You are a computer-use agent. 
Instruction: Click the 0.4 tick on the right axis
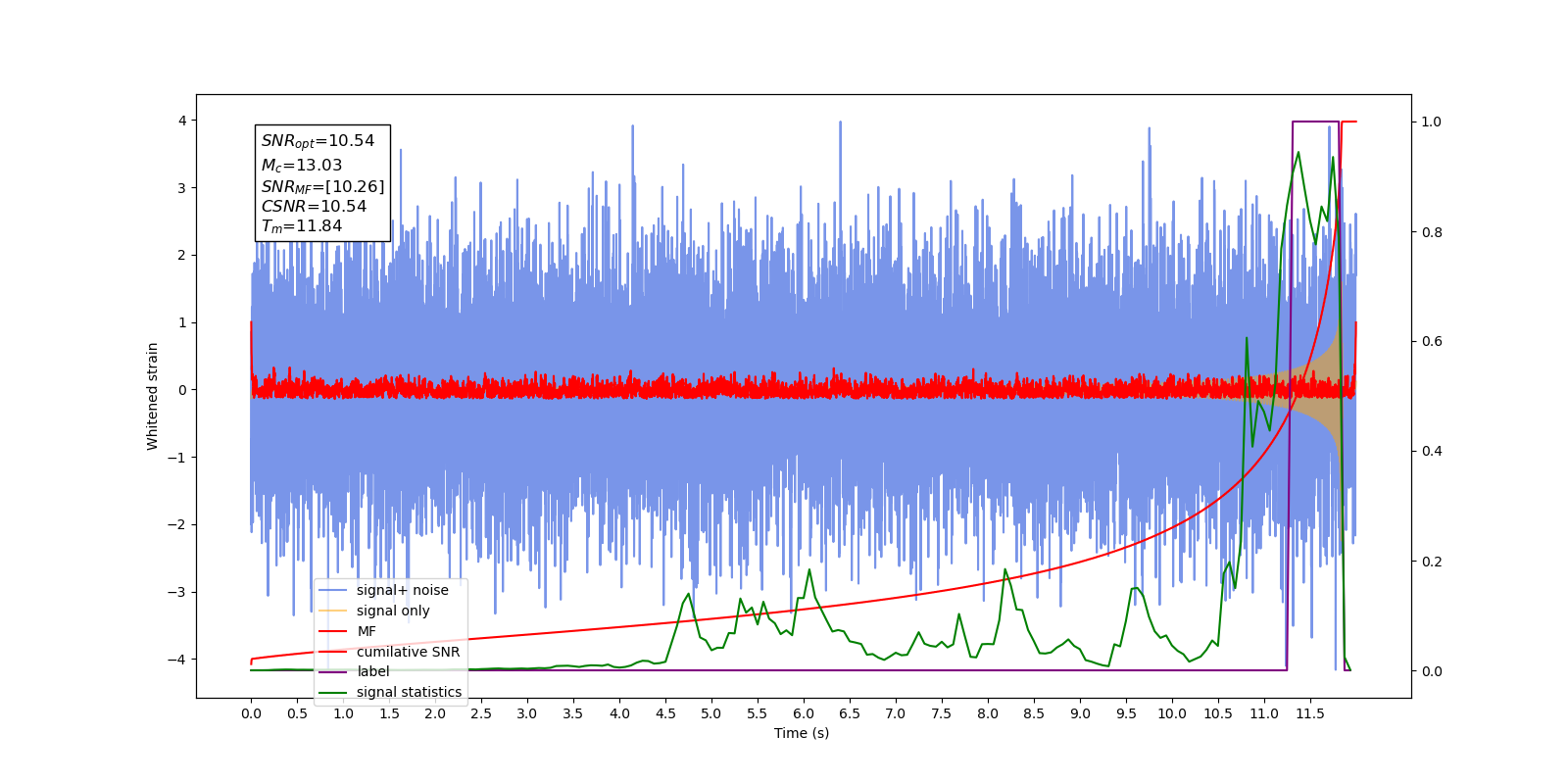(1432, 452)
